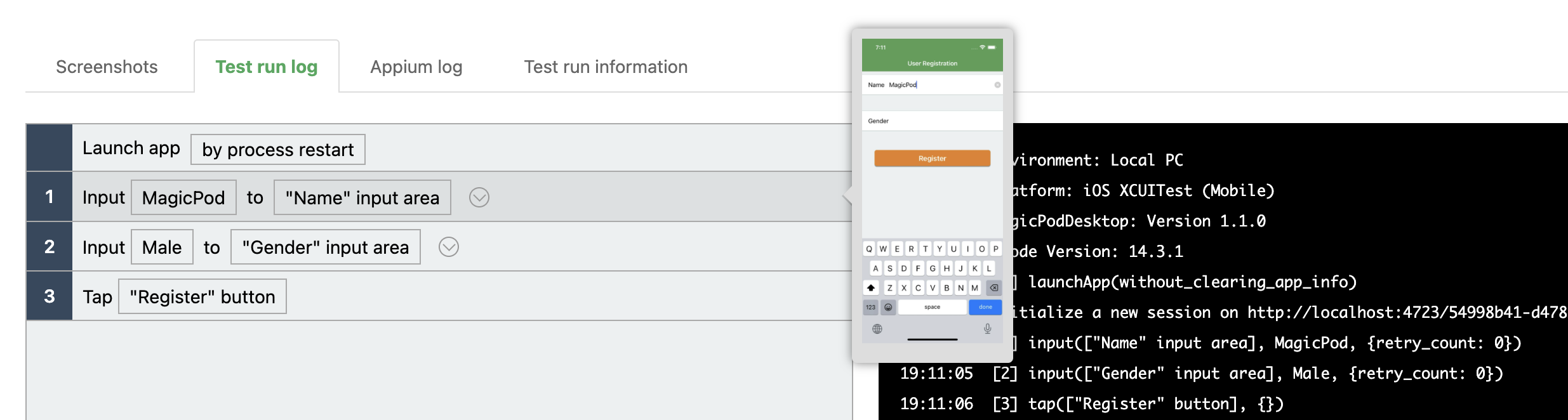Tap the blue done key on keyboard
This screenshot has width=1568, height=420.
tap(985, 307)
